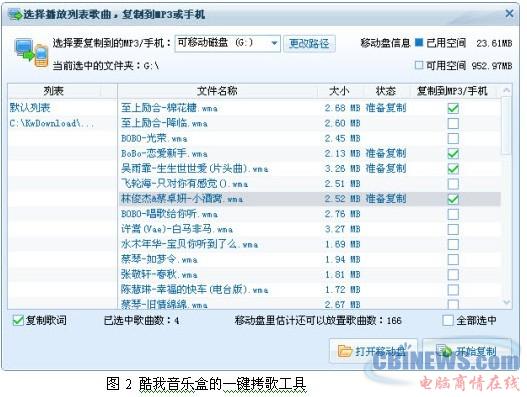
Task: Check 陈慧琳-幸福的快车 copy checkbox
Action: click(x=453, y=290)
